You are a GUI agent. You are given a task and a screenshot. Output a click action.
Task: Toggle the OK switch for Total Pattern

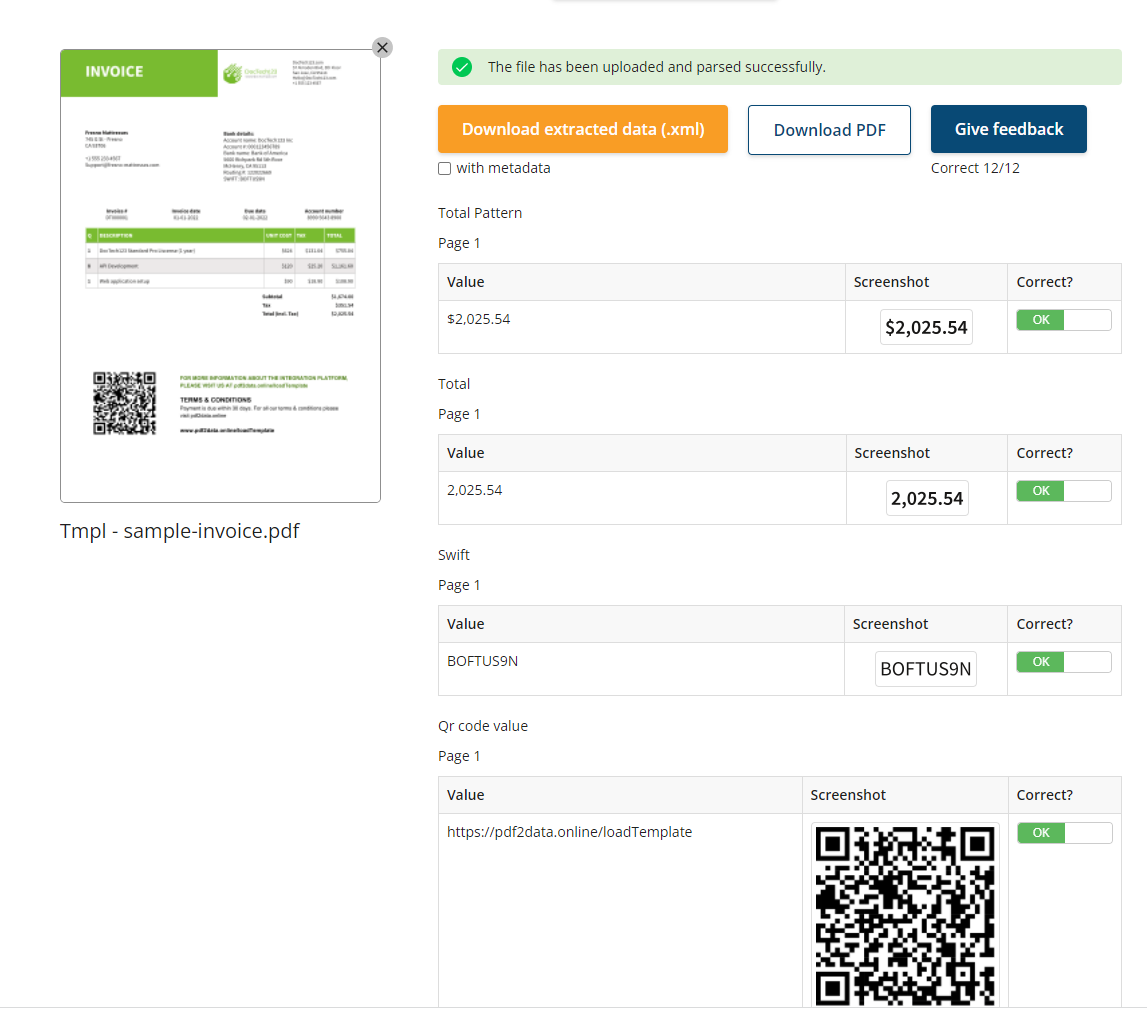pyautogui.click(x=1064, y=320)
